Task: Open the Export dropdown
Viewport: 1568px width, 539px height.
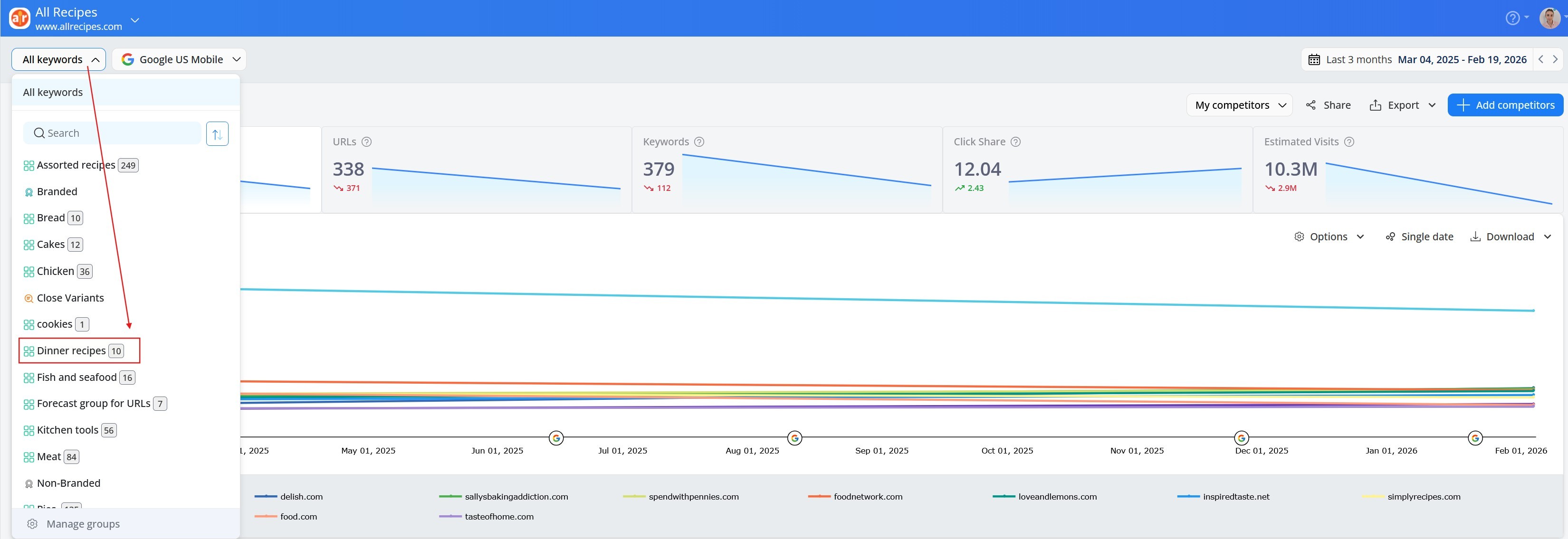Action: 1402,105
